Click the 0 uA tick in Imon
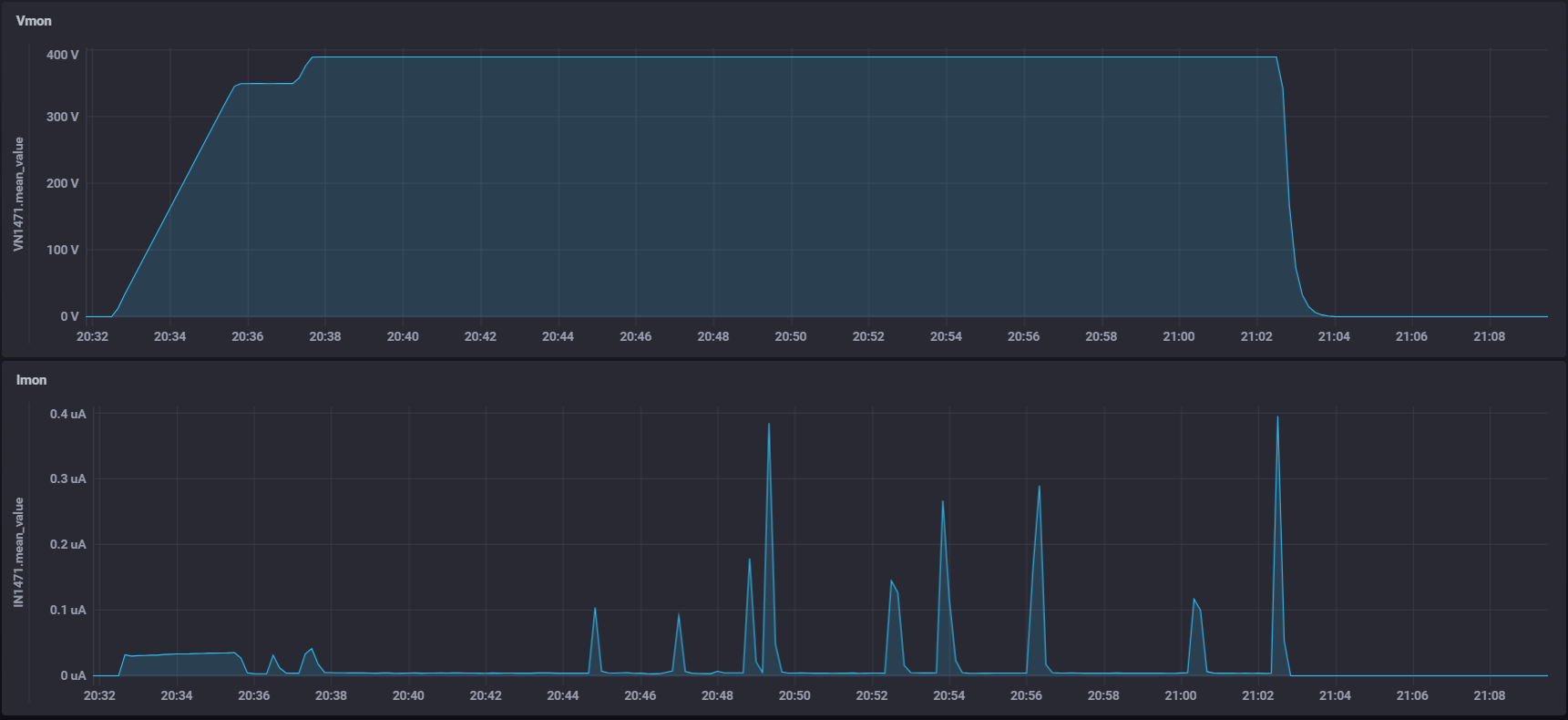Image resolution: width=1568 pixels, height=720 pixels. pyautogui.click(x=73, y=675)
